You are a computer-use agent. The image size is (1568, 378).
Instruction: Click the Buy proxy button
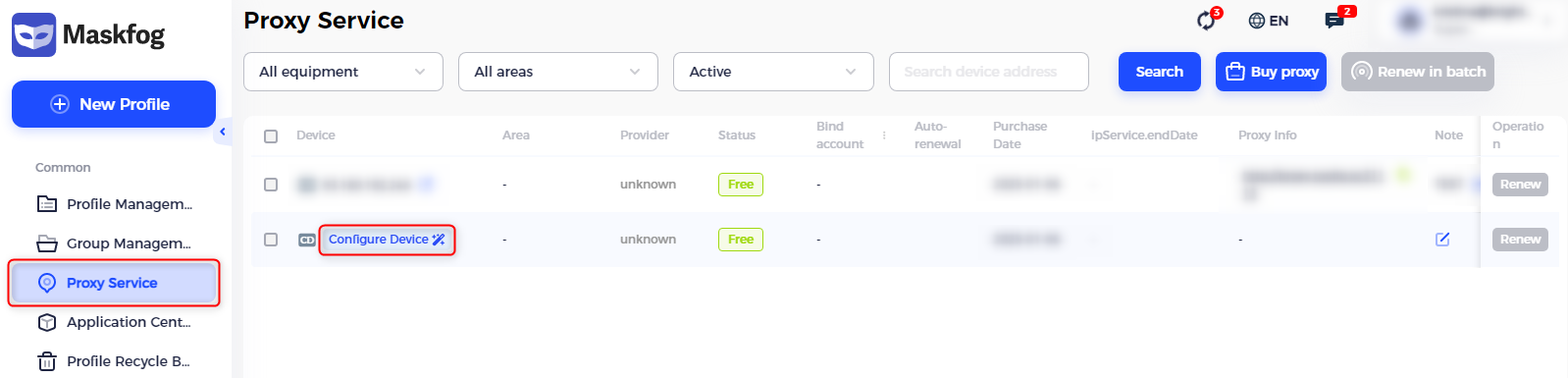pos(1271,72)
